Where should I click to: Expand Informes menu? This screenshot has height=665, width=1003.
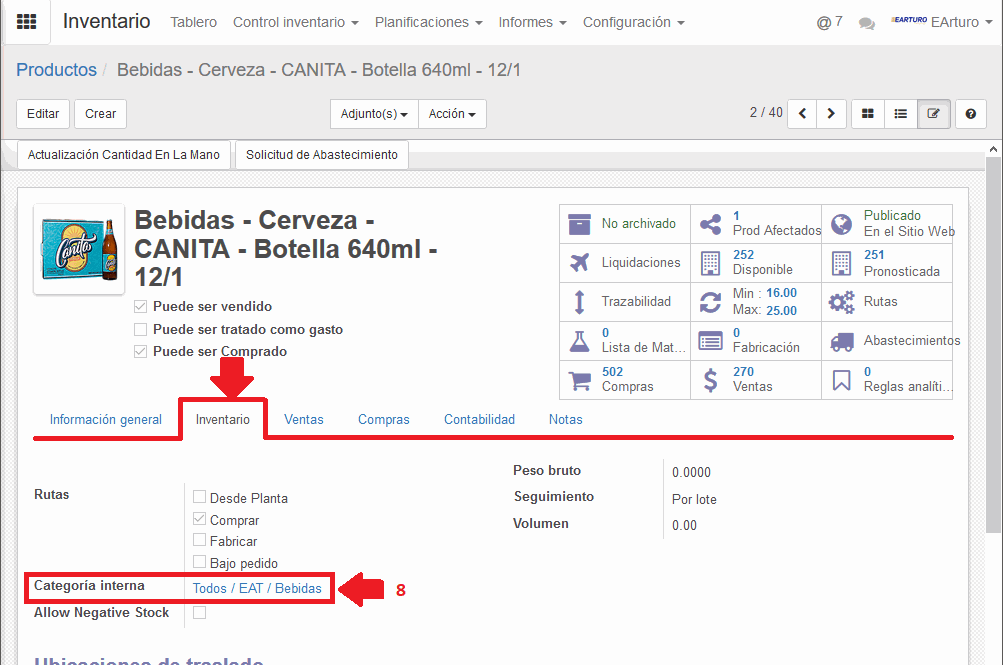coord(532,22)
